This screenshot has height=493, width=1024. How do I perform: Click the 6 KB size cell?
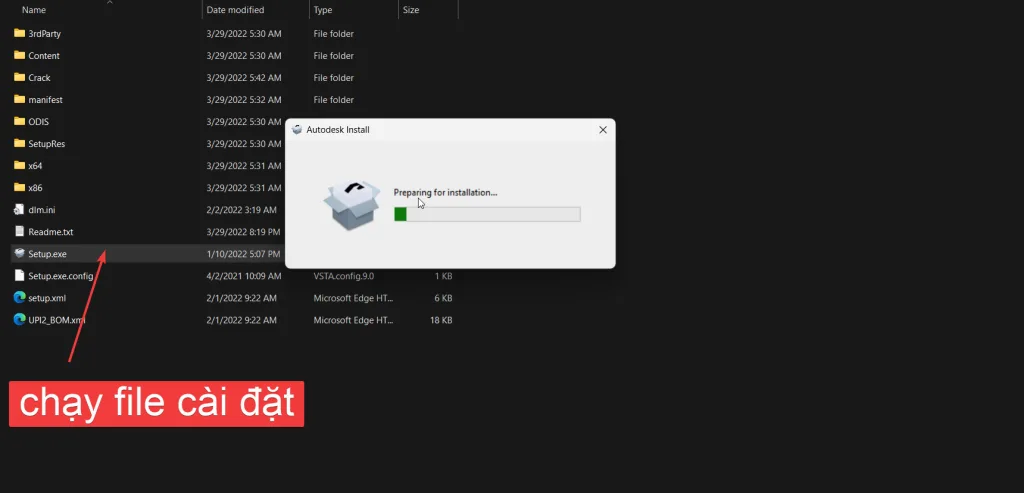[x=444, y=298]
